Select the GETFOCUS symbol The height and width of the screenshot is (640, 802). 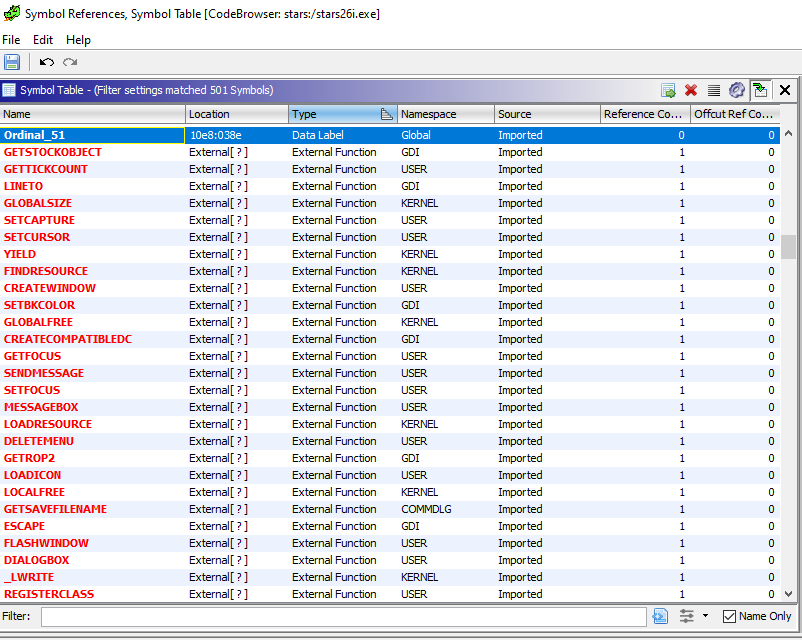click(32, 356)
